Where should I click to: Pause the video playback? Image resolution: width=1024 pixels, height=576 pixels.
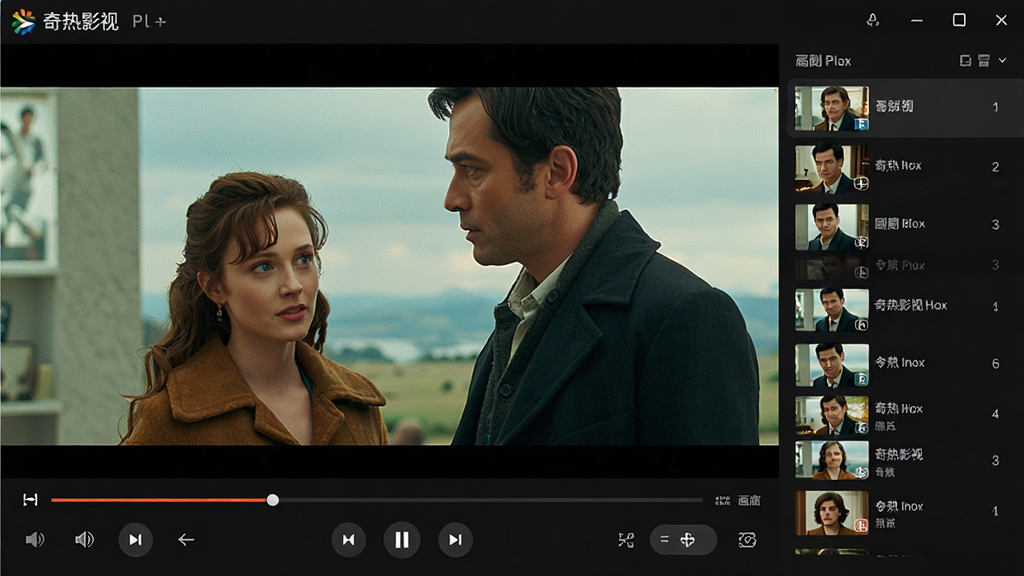402,539
